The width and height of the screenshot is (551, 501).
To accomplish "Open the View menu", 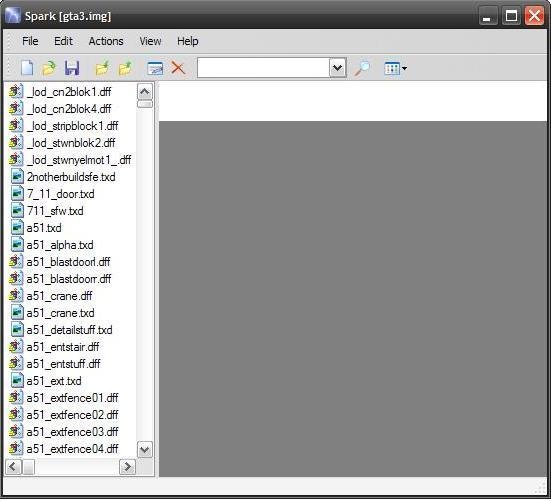I will point(150,41).
